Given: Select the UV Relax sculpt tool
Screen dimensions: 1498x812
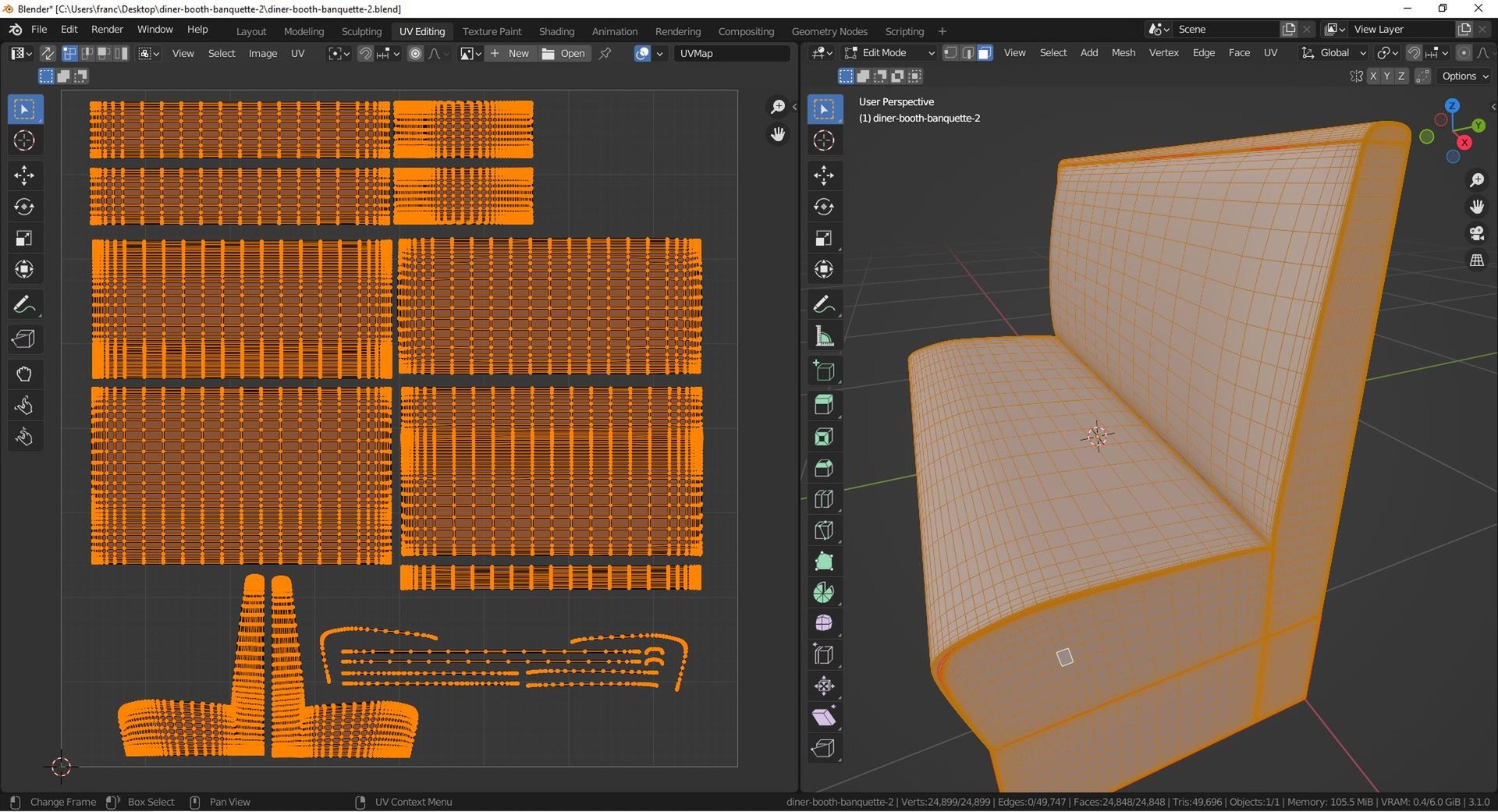Looking at the screenshot, I should tap(24, 406).
